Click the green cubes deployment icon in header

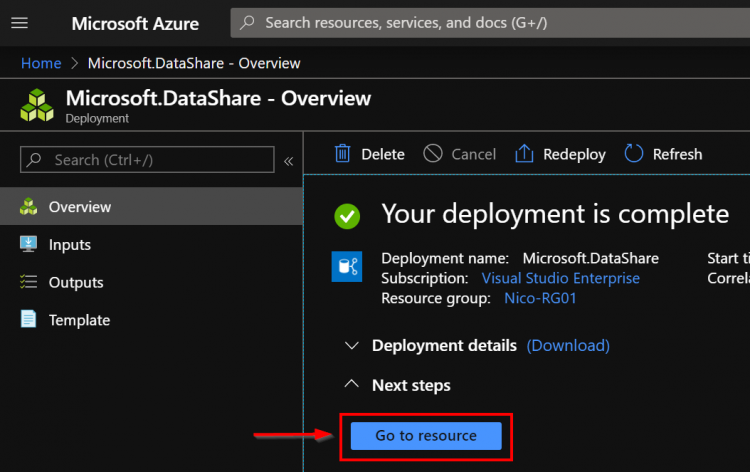[37, 105]
